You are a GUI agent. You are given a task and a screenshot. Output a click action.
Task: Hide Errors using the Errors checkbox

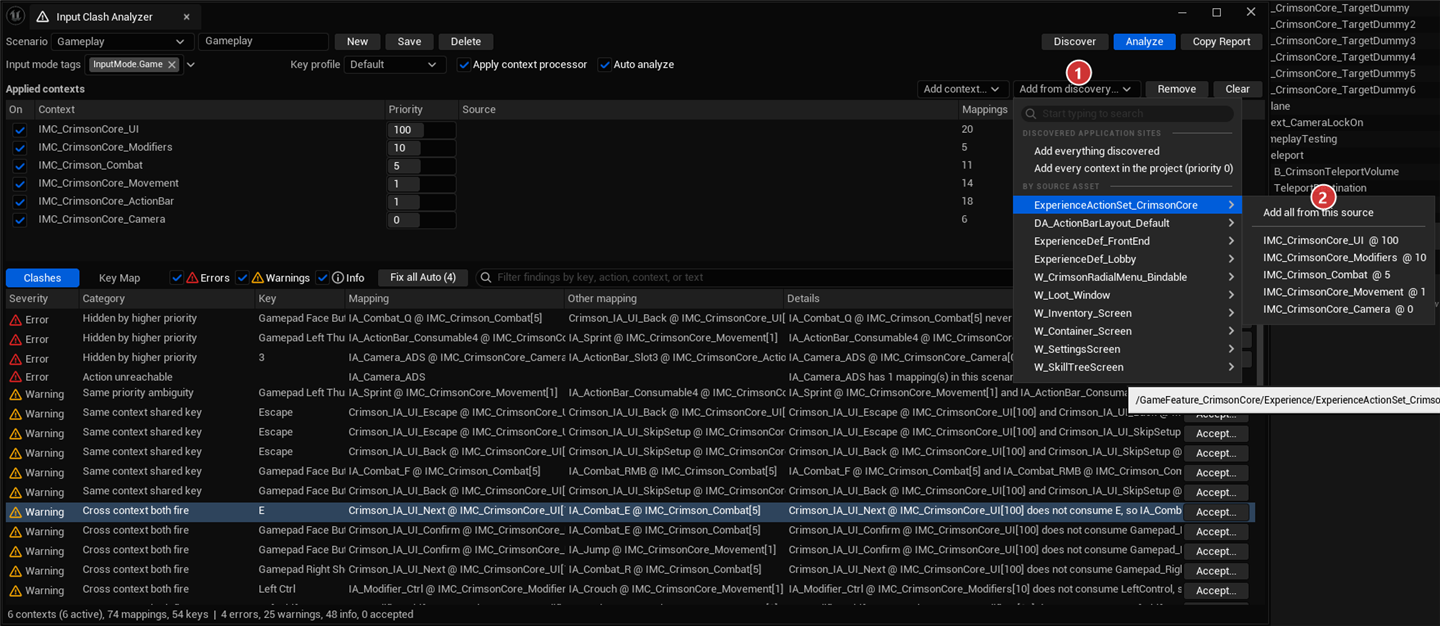point(177,278)
